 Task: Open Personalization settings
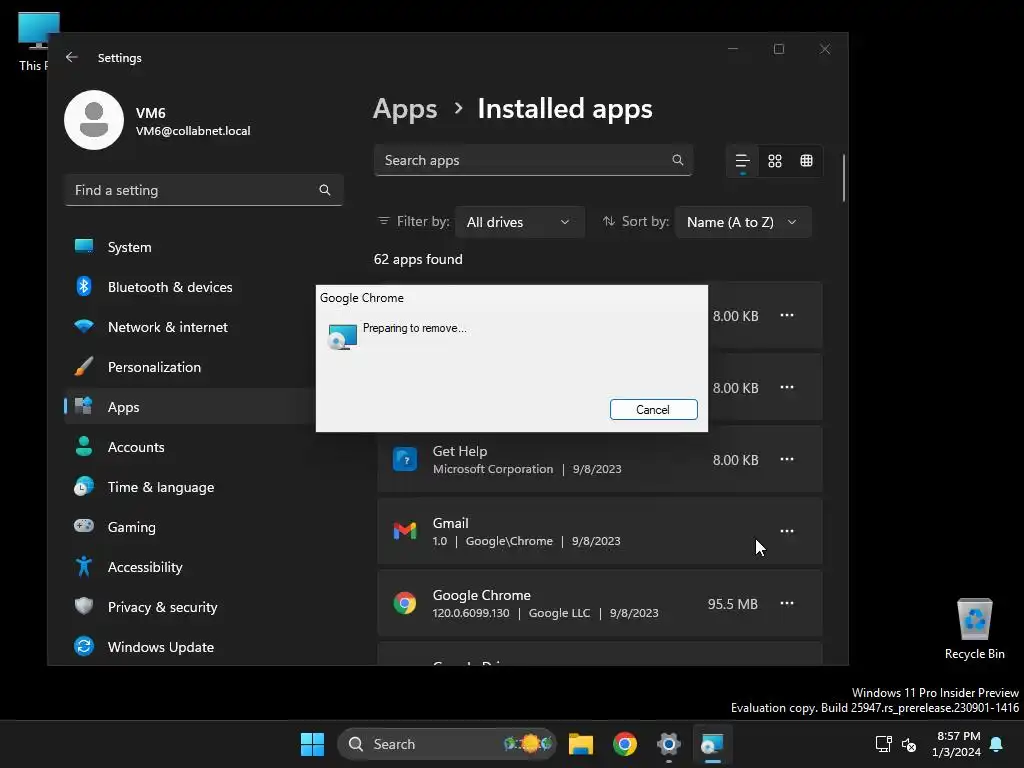(x=189, y=367)
